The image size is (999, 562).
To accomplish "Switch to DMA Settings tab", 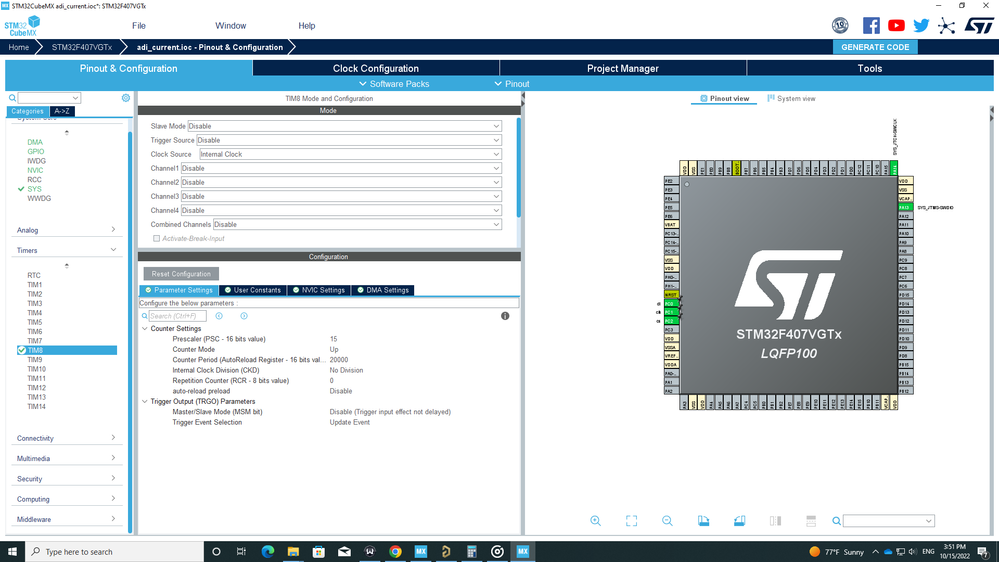I will 383,290.
